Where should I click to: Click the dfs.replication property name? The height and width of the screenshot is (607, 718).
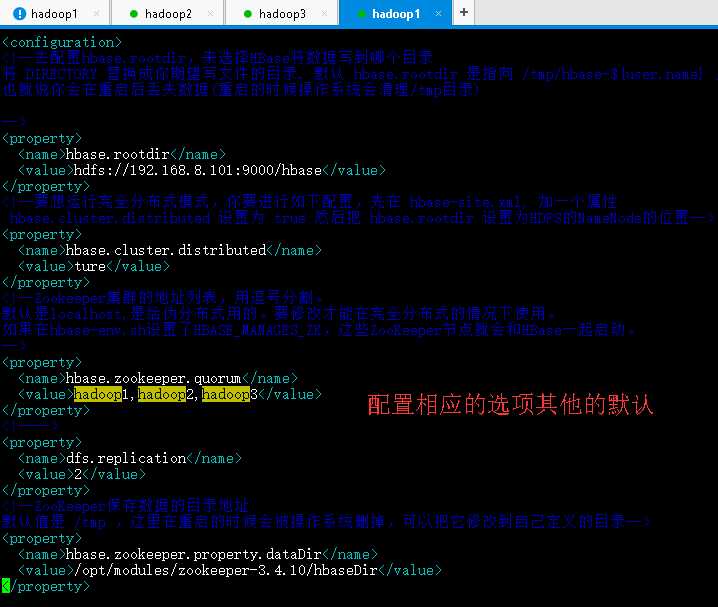tap(126, 458)
